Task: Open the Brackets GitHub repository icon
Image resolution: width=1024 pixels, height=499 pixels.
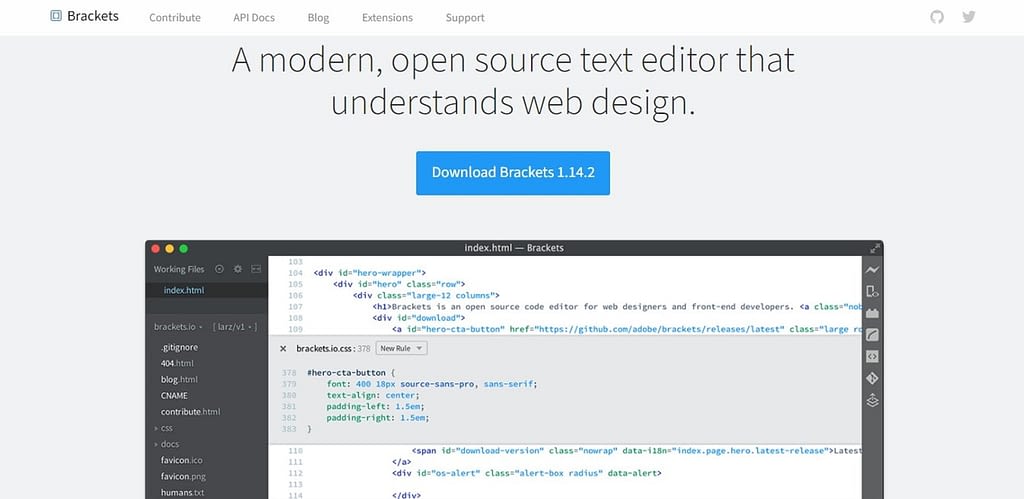Action: [x=937, y=17]
